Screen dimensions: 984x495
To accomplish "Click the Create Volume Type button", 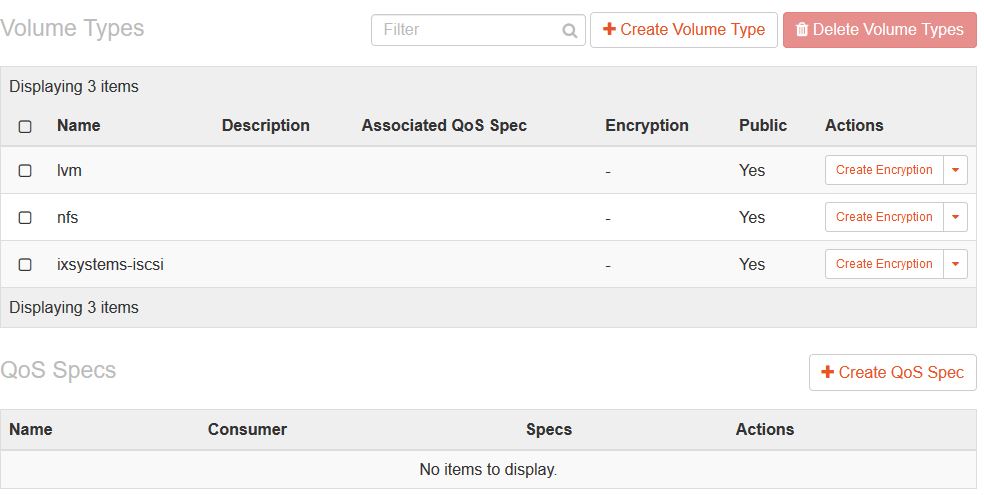I will pyautogui.click(x=684, y=30).
